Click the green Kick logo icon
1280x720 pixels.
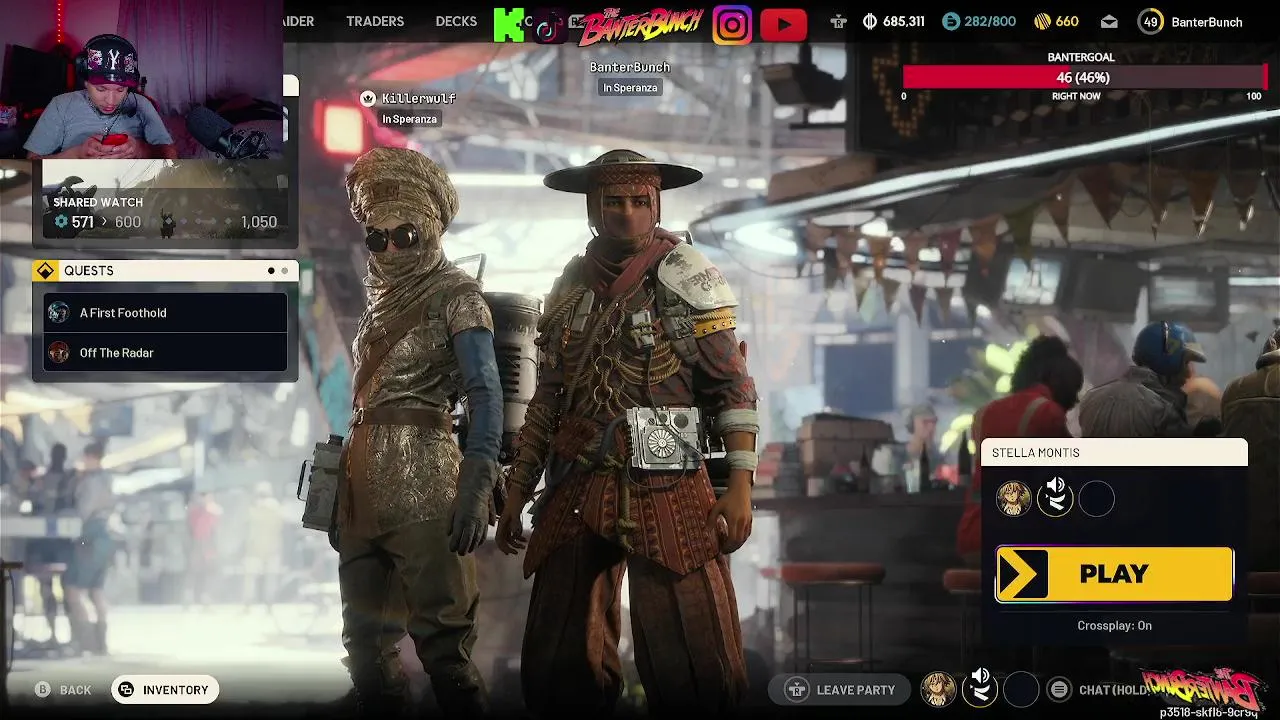pos(509,24)
